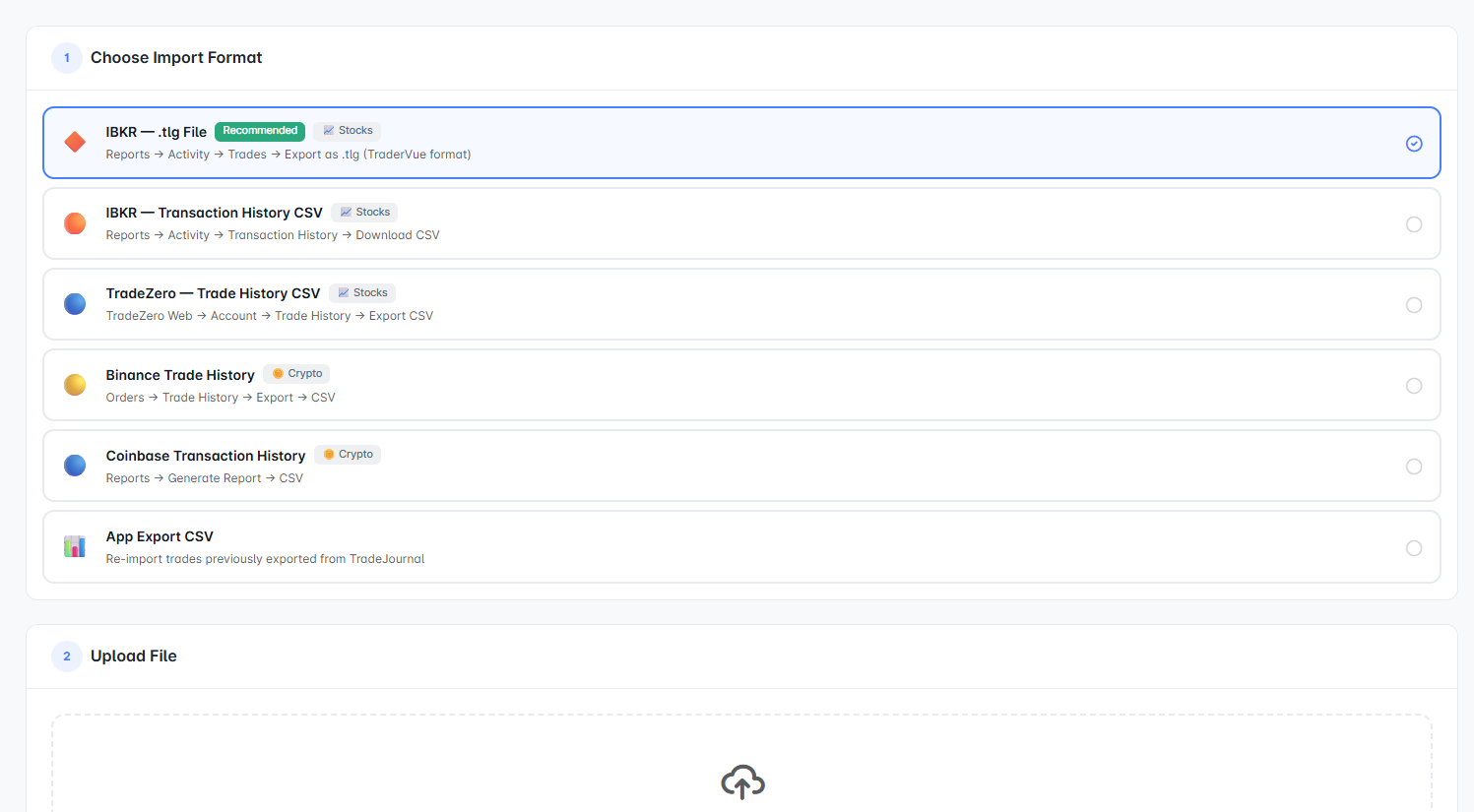Click the dashed file upload drop zone
Screen dimensions: 1474x812
coord(741,764)
